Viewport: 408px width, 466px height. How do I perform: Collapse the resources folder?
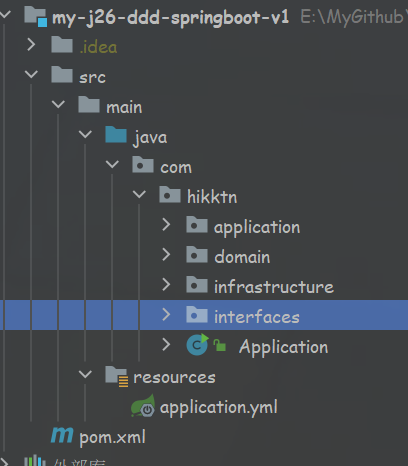coord(85,374)
